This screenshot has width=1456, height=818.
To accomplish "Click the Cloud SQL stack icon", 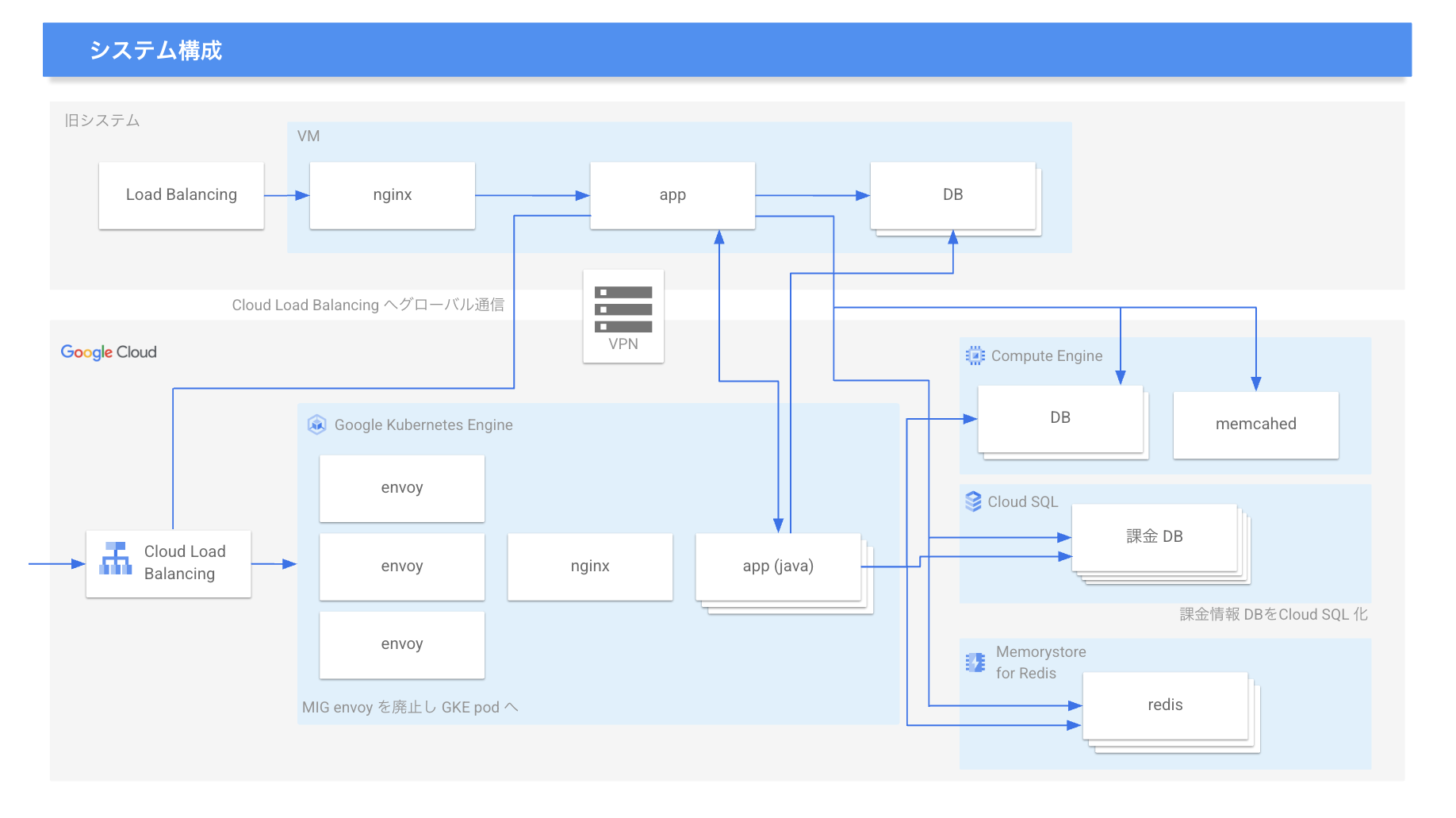I will pyautogui.click(x=973, y=501).
